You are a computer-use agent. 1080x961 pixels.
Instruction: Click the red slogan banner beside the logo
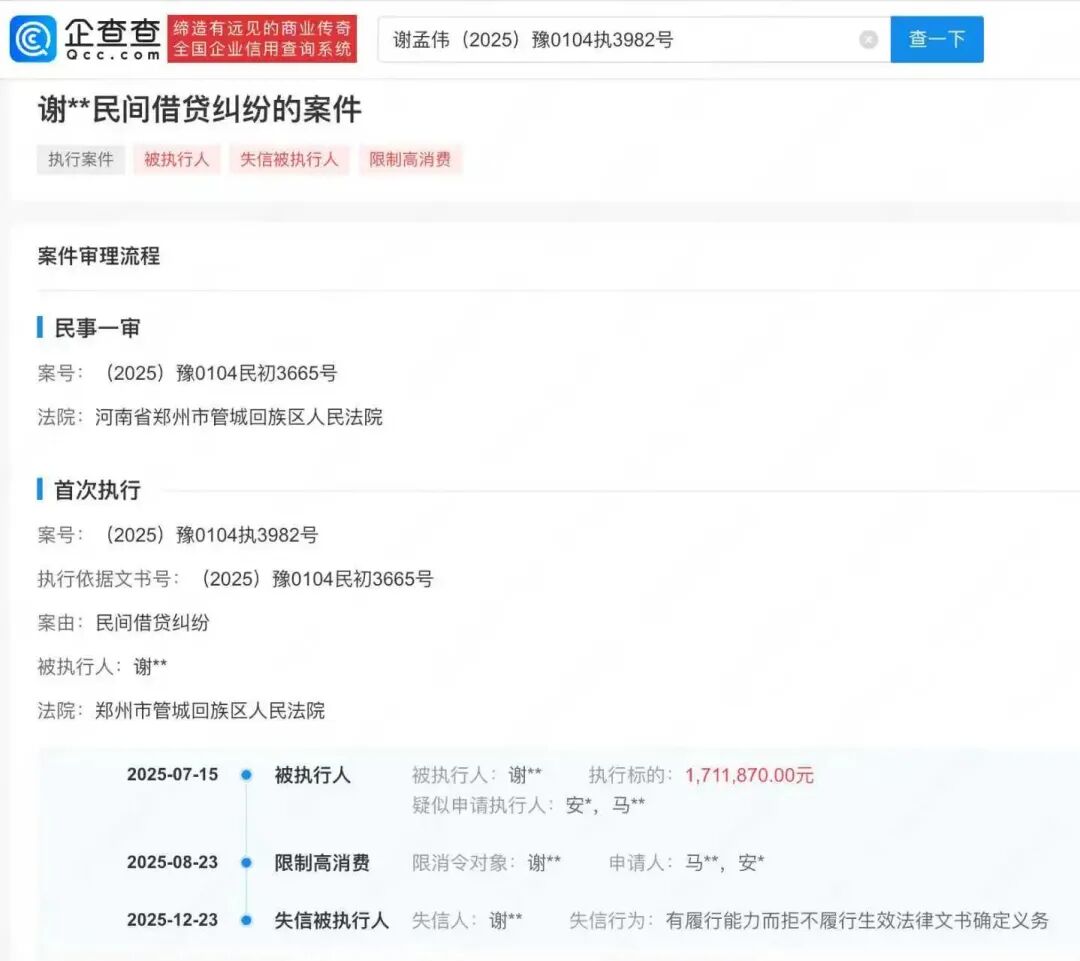point(263,38)
